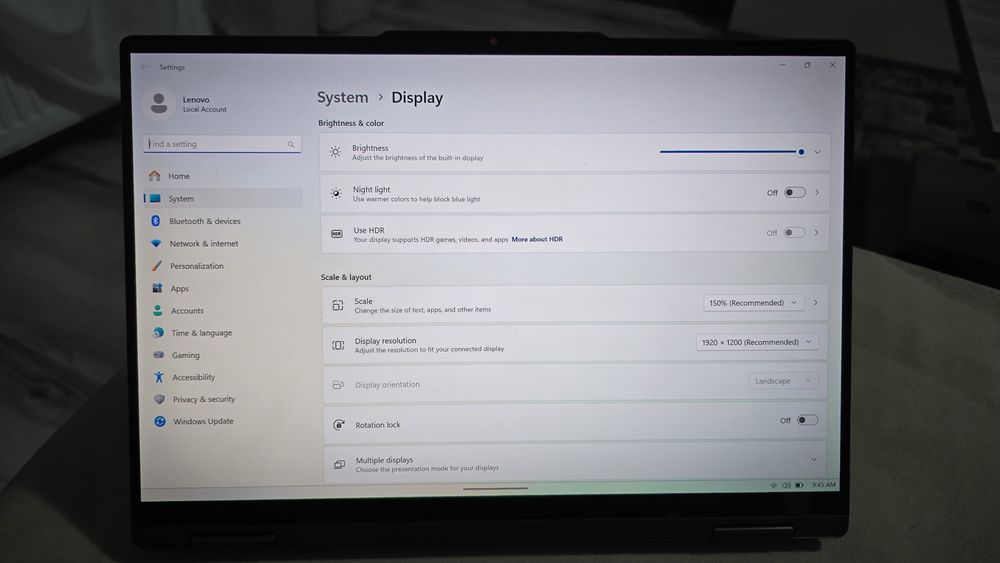The width and height of the screenshot is (1000, 563).
Task: Click the Home house icon in sidebar
Action: 154,175
